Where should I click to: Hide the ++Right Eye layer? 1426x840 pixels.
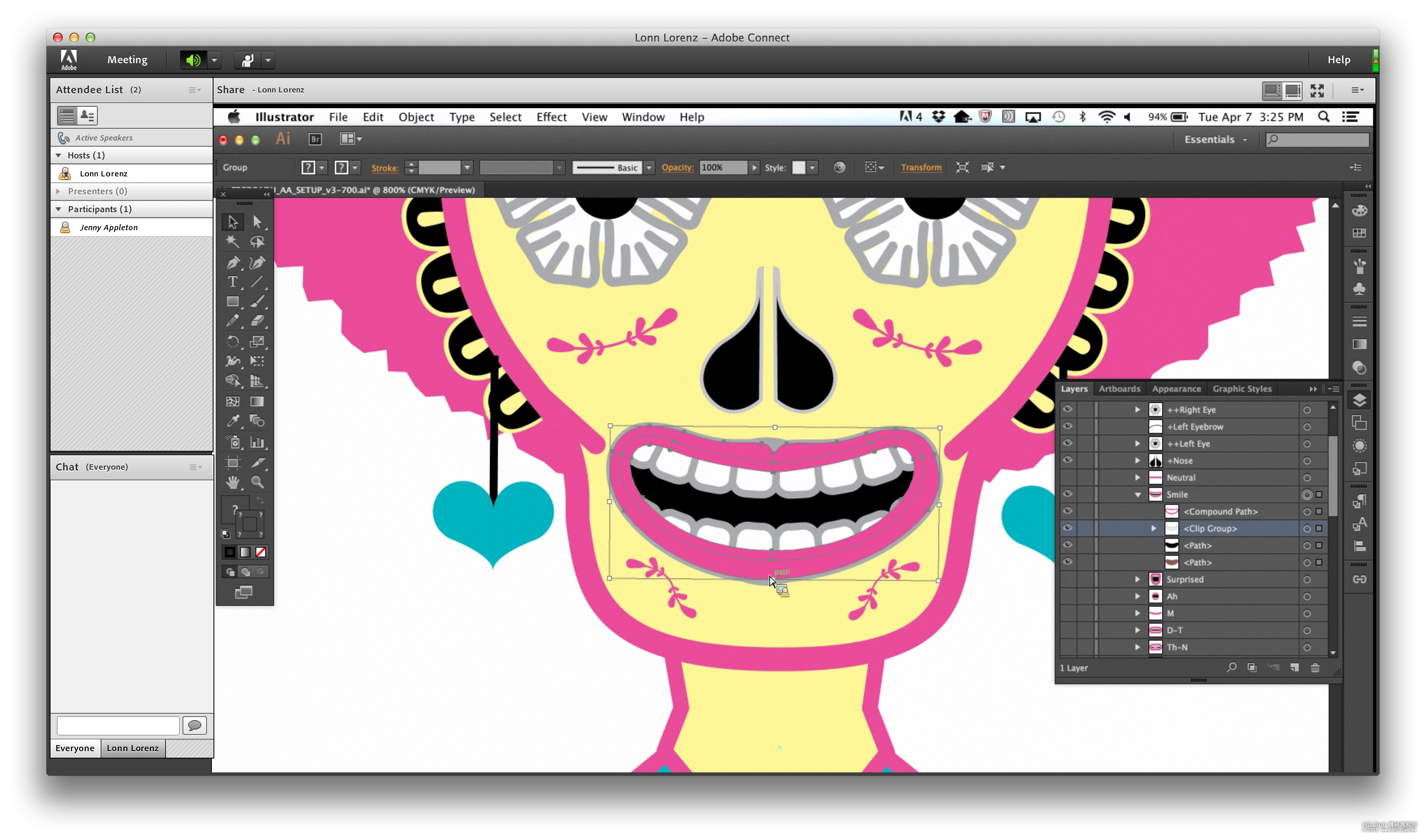(x=1067, y=409)
